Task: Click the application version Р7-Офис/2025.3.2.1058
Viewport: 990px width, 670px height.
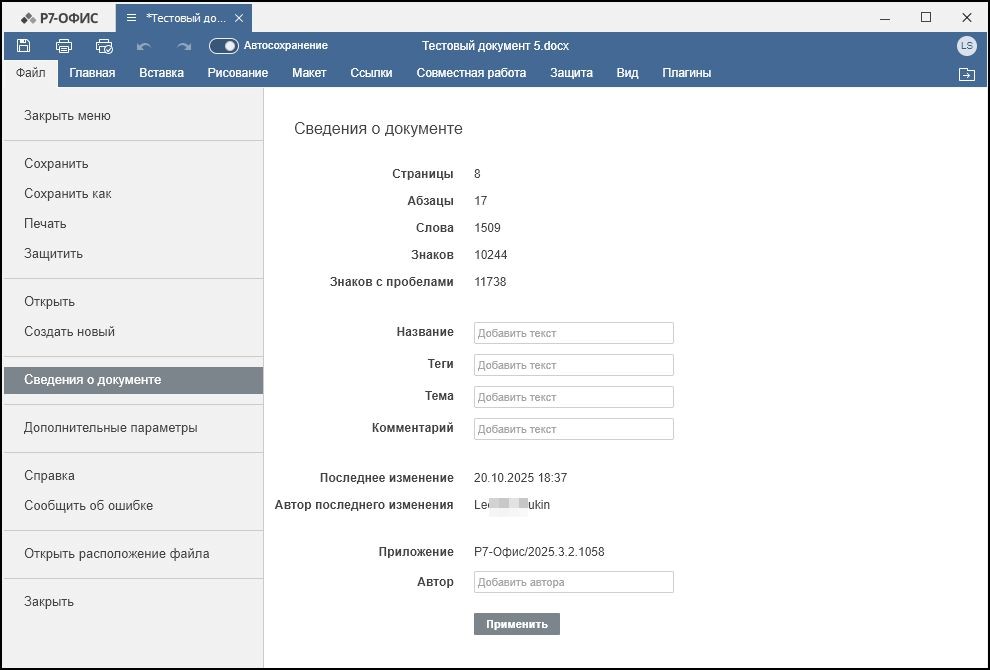Action: click(539, 552)
